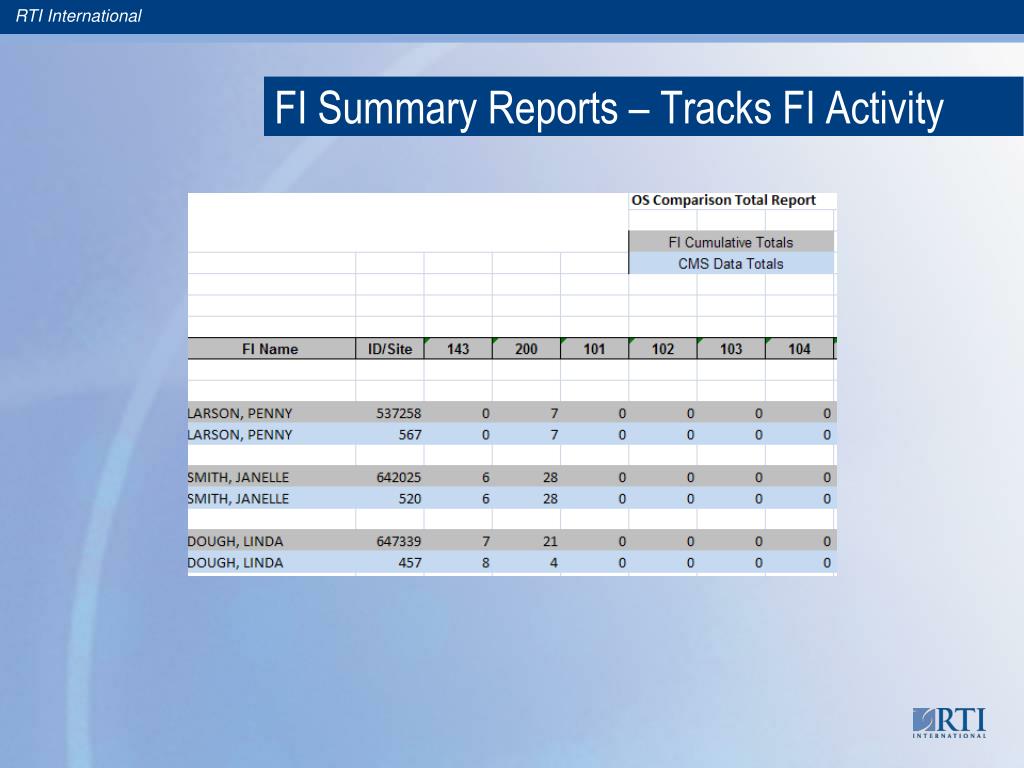Image resolution: width=1024 pixels, height=768 pixels.
Task: Click value 6 in SMITH 642025 row
Action: pyautogui.click(x=485, y=477)
